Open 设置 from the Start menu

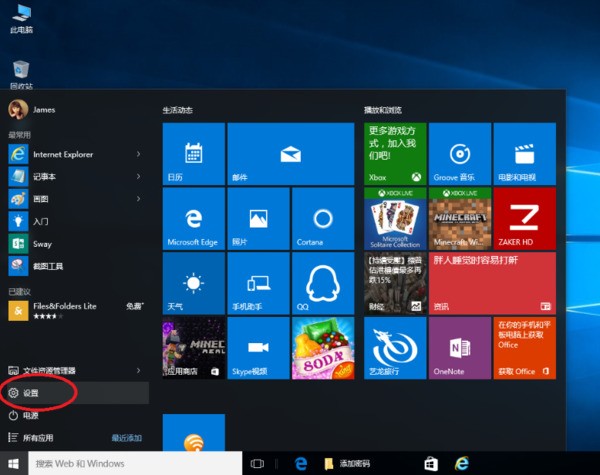30,393
